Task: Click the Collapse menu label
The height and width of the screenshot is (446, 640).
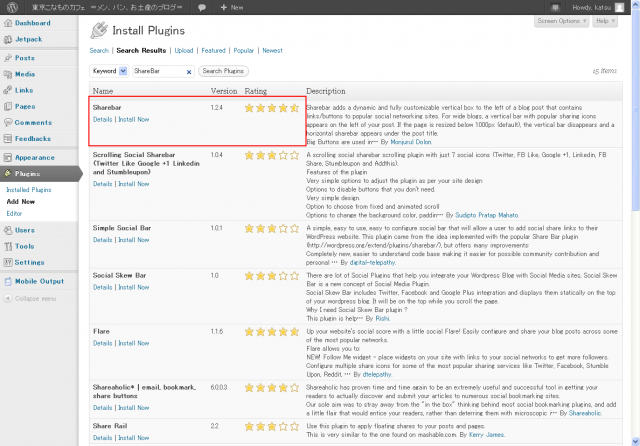Action: click(36, 299)
